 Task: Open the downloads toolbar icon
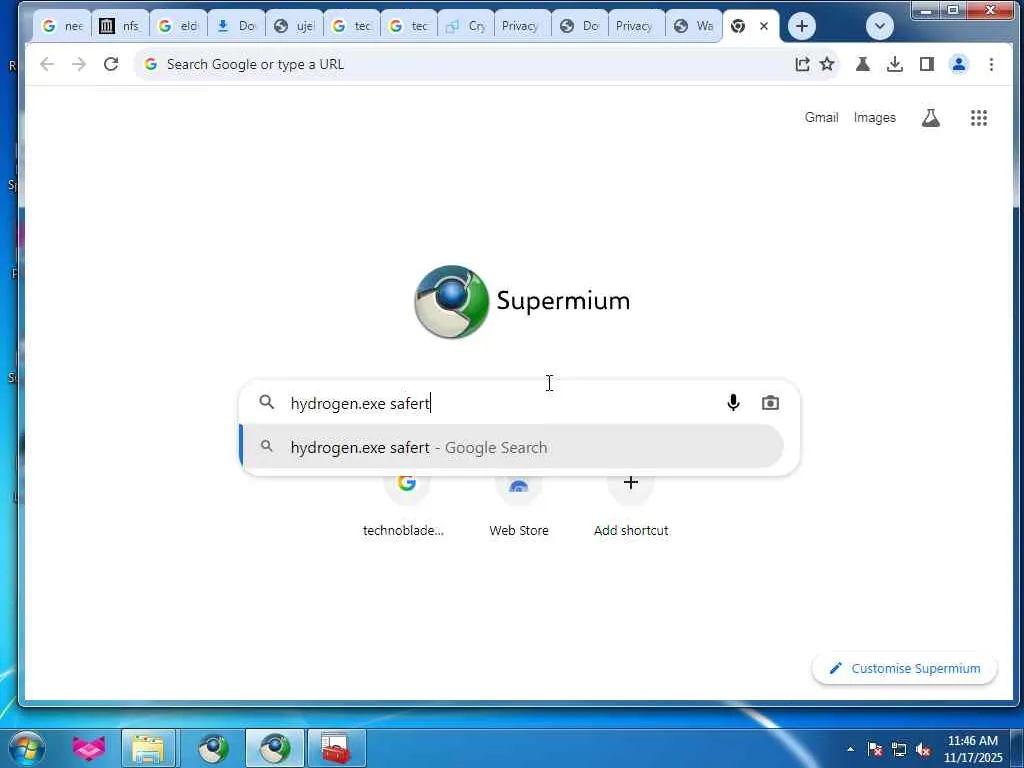(x=895, y=64)
